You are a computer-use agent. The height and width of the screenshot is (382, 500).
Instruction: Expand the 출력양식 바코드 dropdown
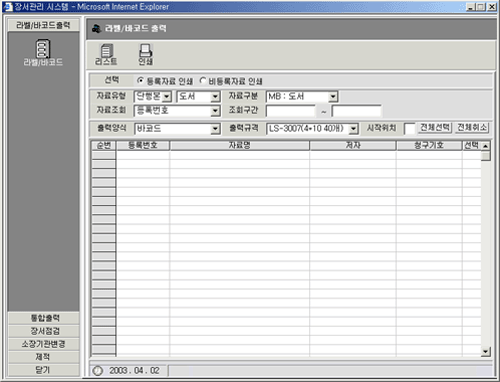215,129
